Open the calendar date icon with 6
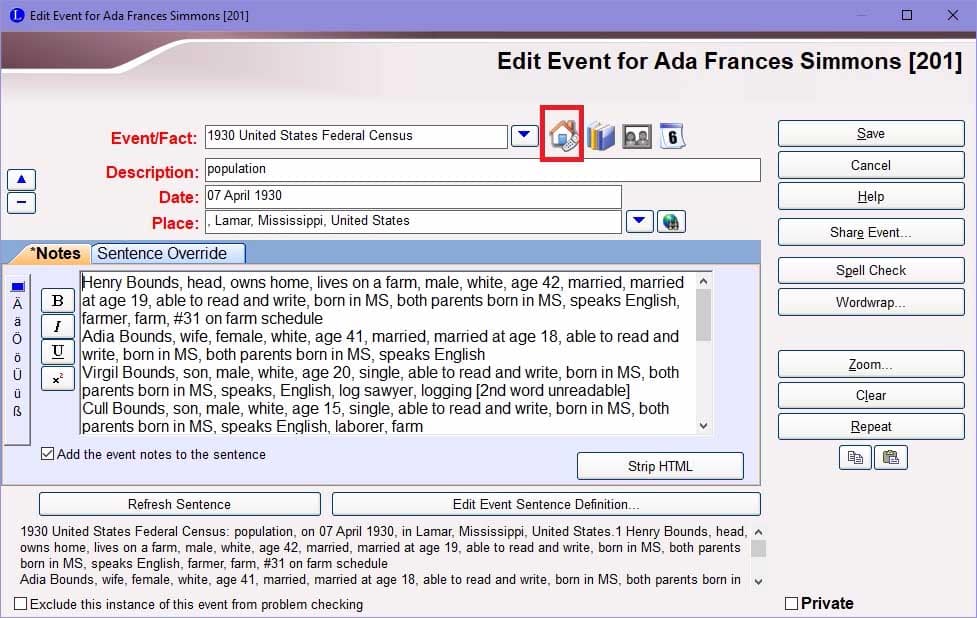 pos(672,136)
